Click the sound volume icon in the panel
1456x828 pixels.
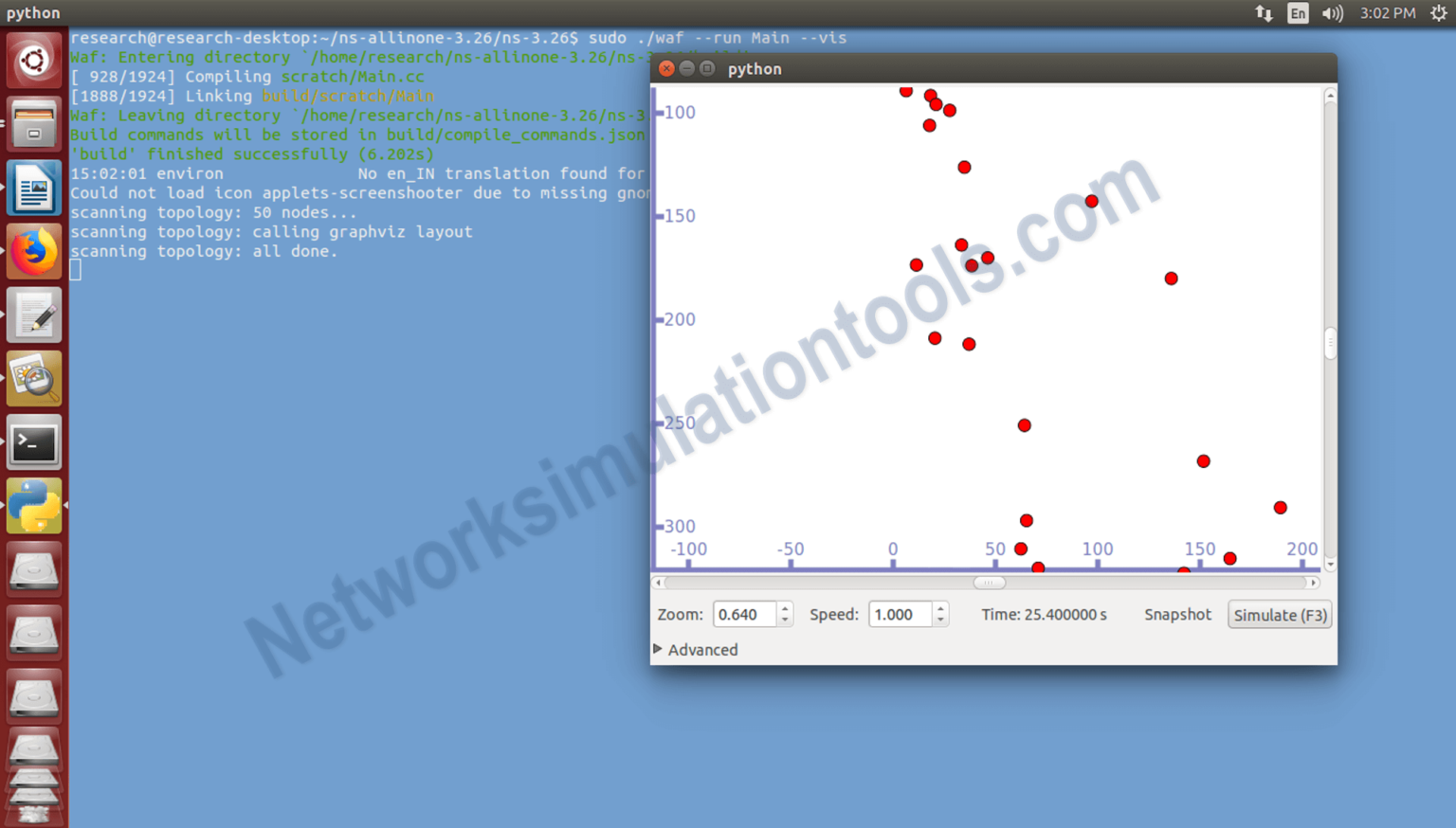click(x=1333, y=13)
